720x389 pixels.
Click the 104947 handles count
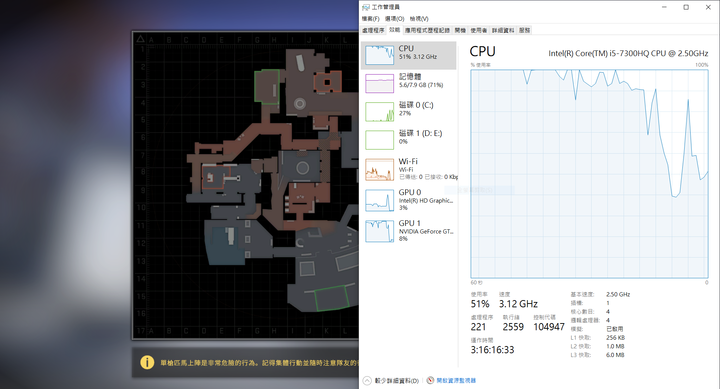[x=549, y=327]
